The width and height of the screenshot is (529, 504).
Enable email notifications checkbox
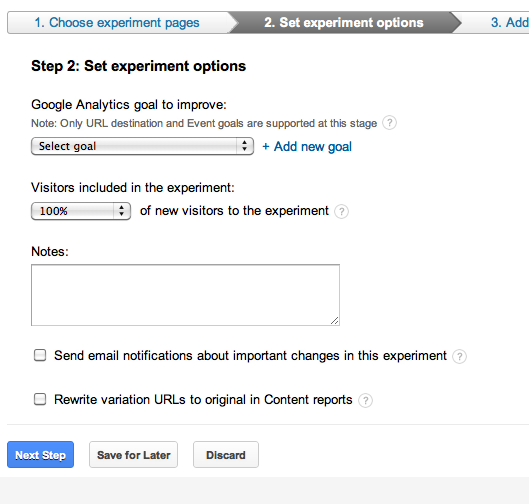pos(40,355)
